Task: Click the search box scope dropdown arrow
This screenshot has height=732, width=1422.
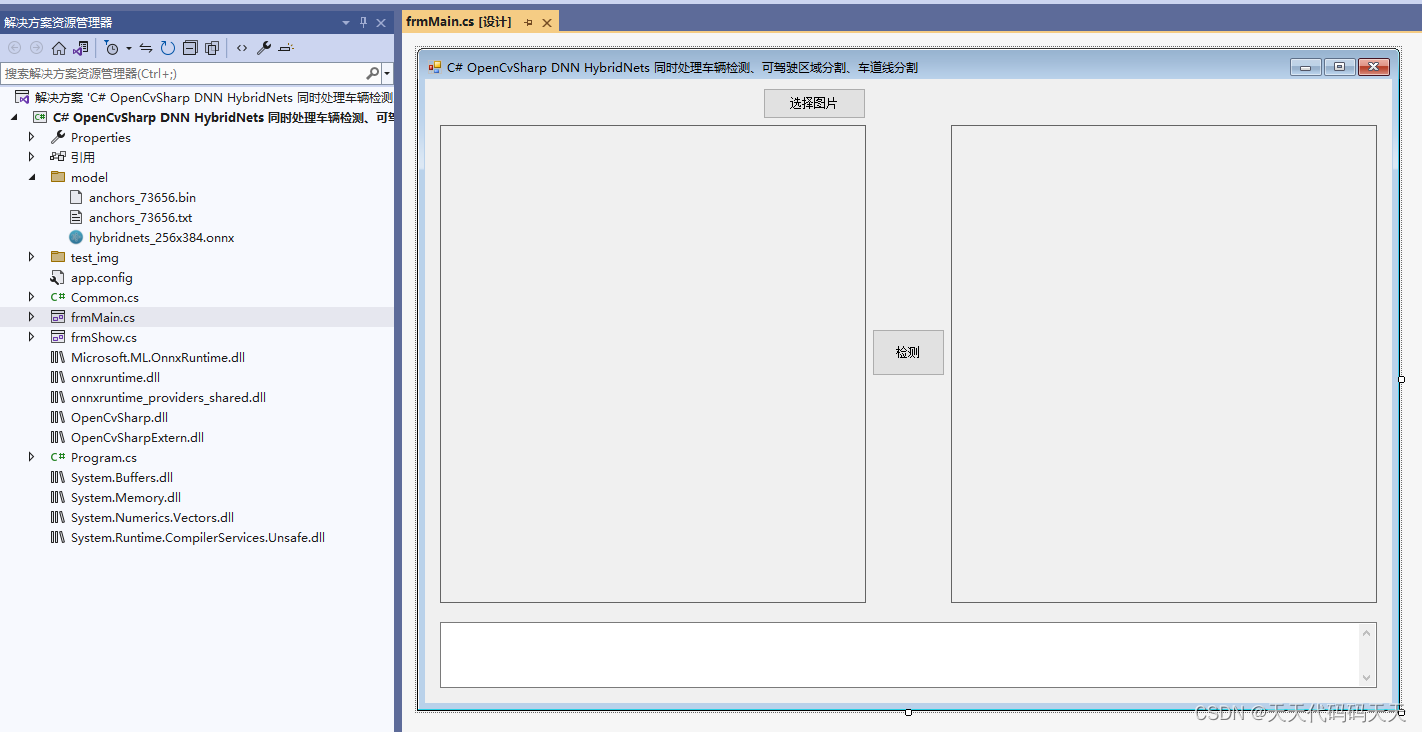Action: [385, 73]
